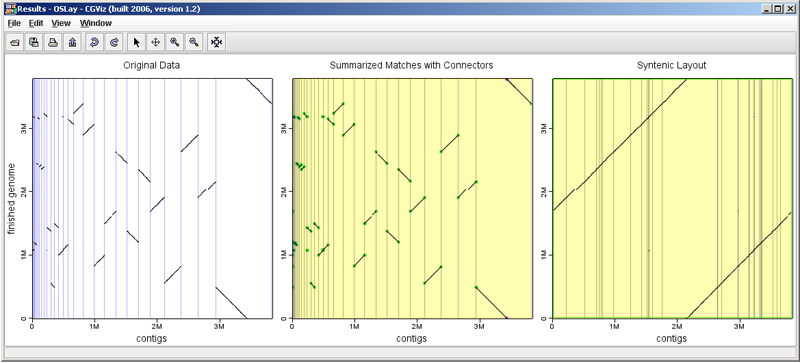Viewport: 800px width, 363px height.
Task: Open the File menu
Action: [14, 23]
